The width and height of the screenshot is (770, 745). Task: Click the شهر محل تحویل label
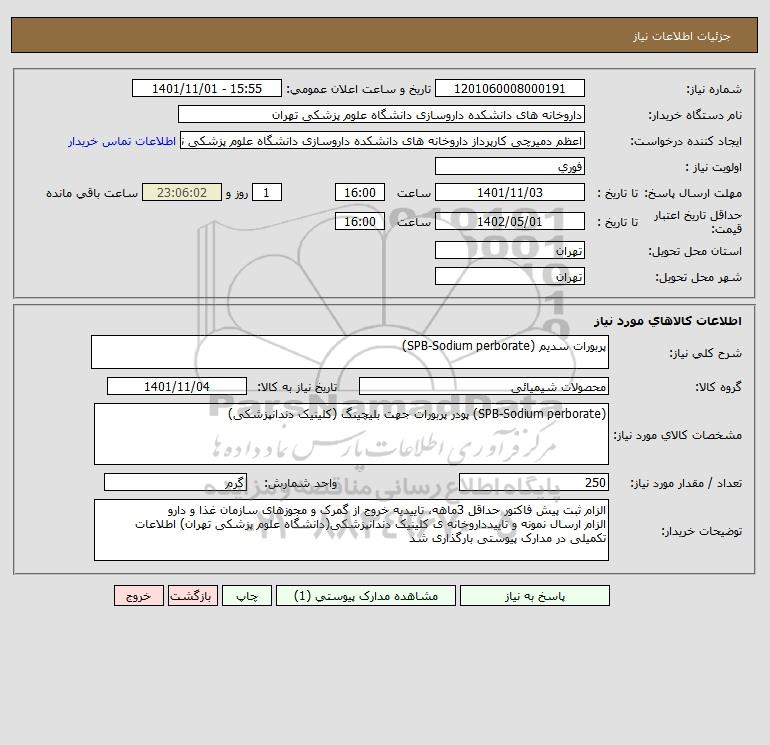click(x=699, y=277)
